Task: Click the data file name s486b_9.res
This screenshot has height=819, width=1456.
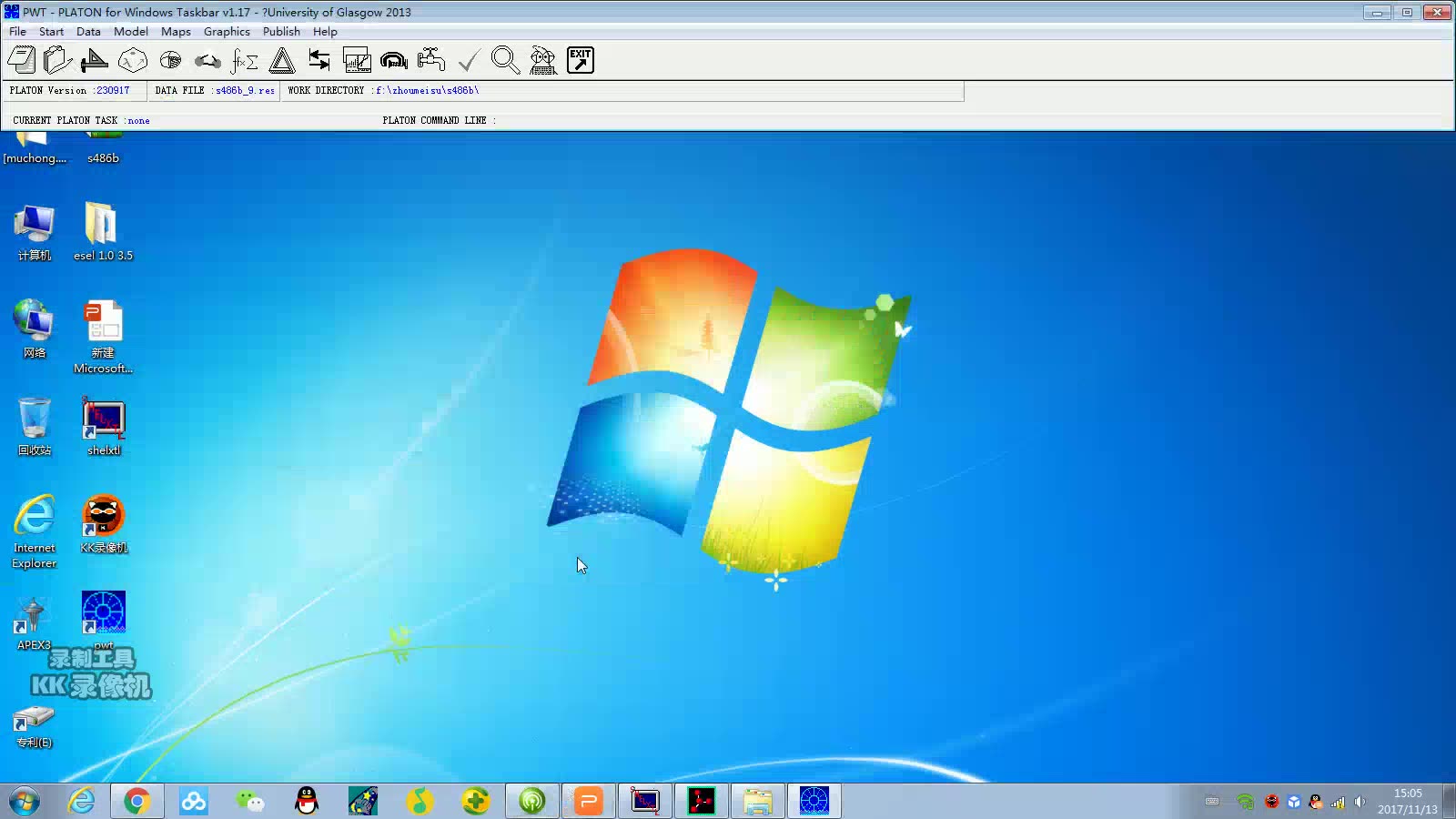Action: 245,90
